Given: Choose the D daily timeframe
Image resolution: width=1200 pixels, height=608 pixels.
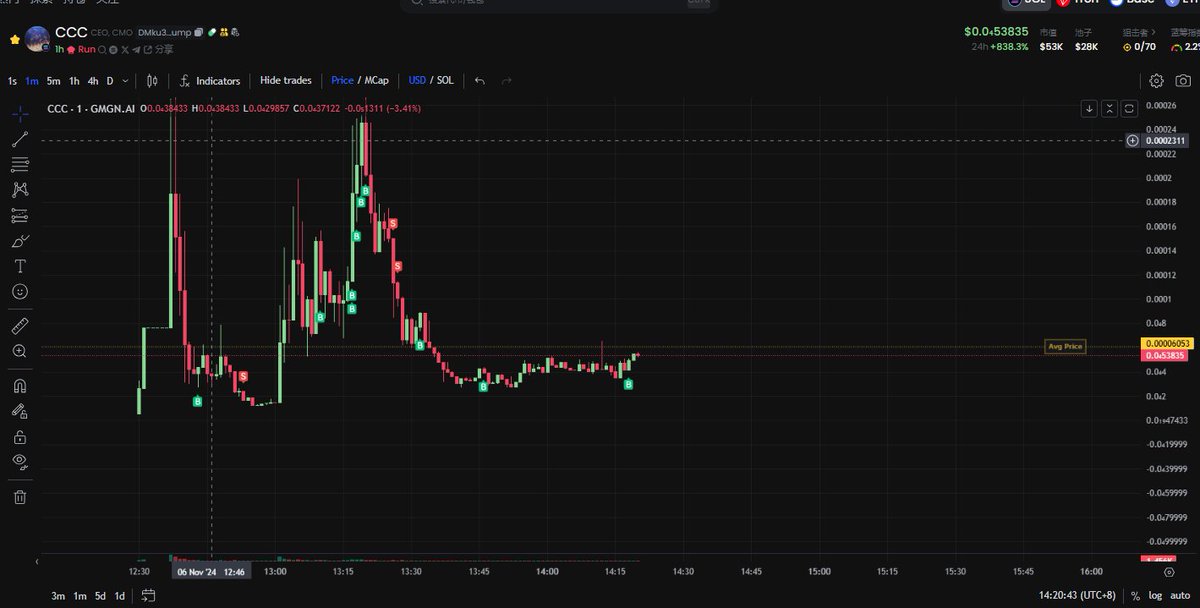Looking at the screenshot, I should [110, 81].
